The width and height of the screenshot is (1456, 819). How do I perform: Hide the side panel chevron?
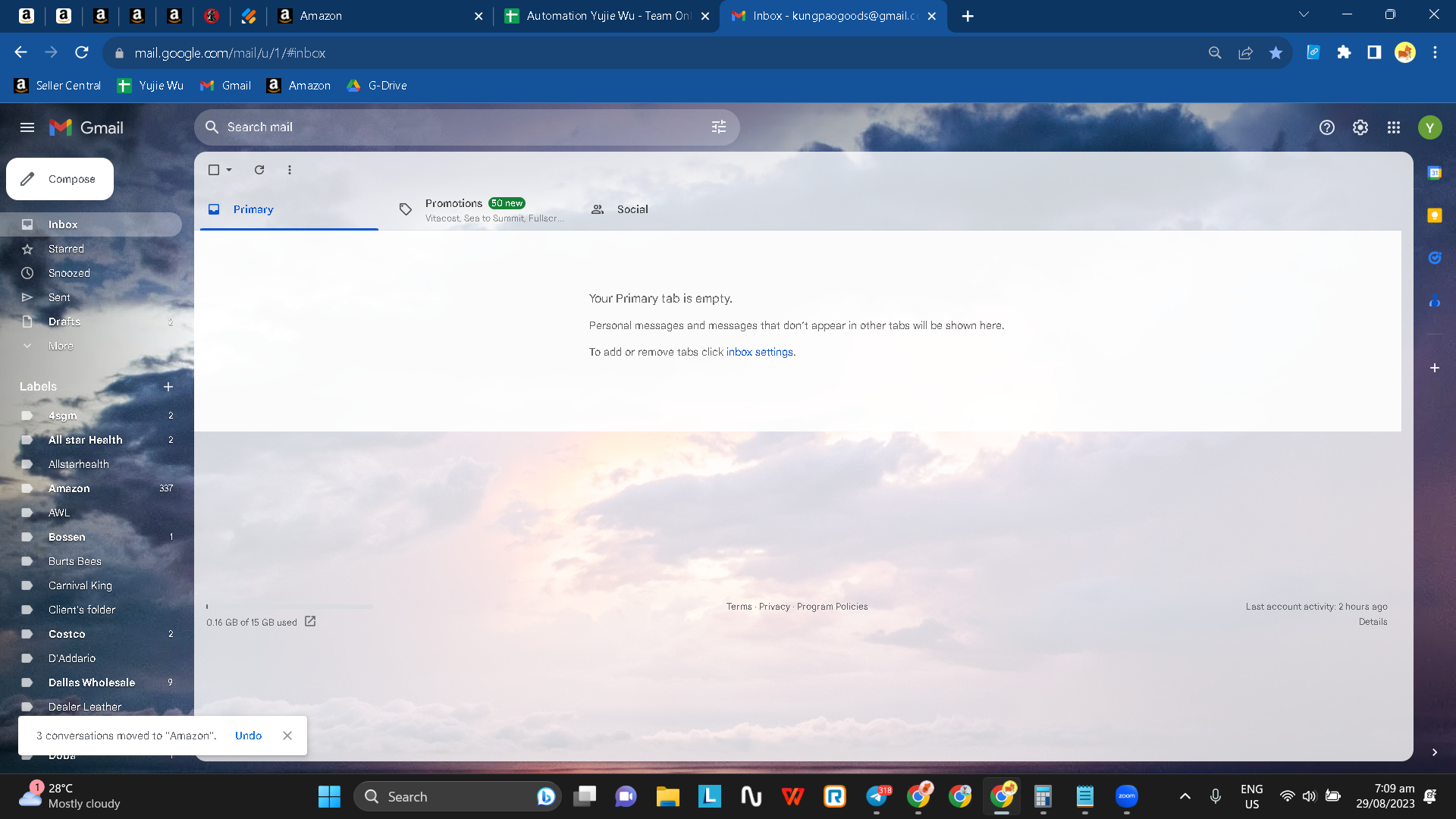pos(1435,752)
